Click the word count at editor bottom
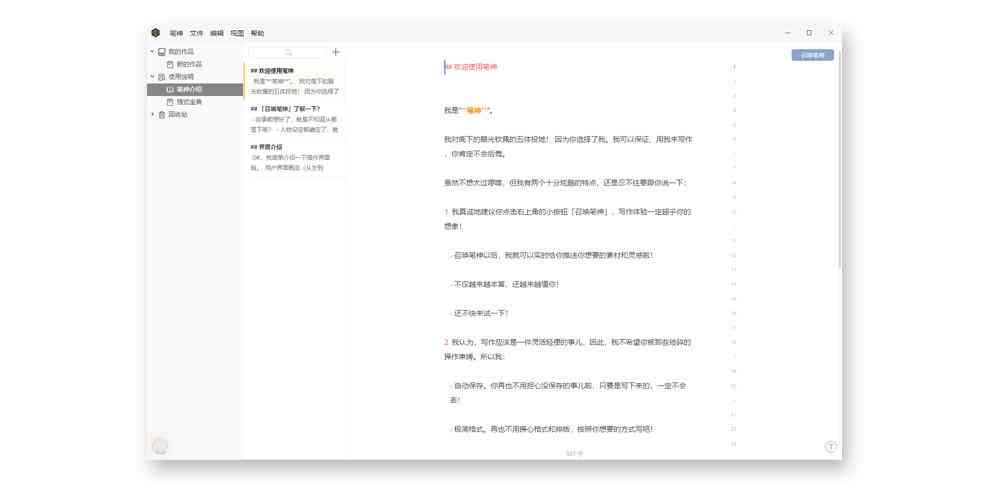This screenshot has width=1000, height=489. pyautogui.click(x=575, y=453)
